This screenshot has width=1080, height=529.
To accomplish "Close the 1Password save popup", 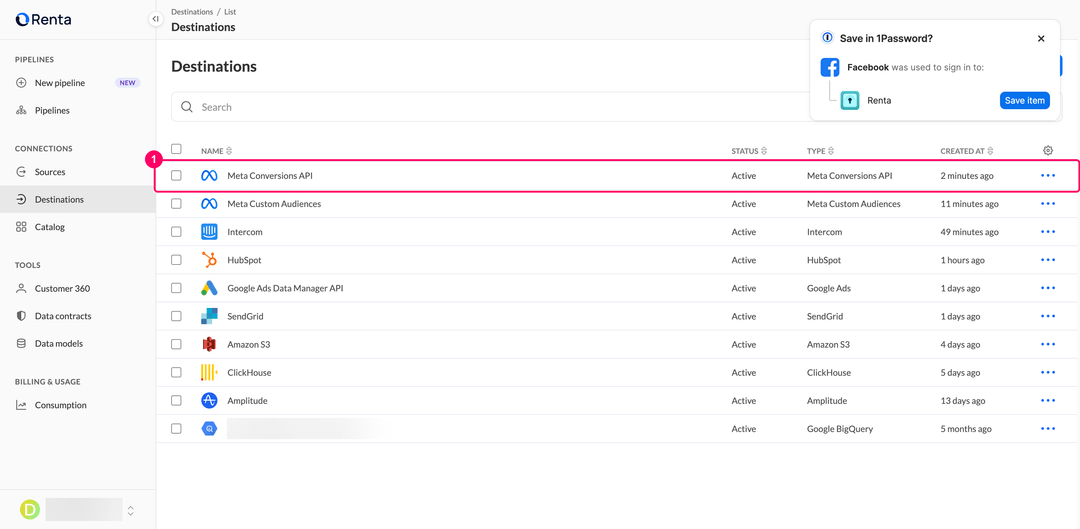I will [1041, 39].
